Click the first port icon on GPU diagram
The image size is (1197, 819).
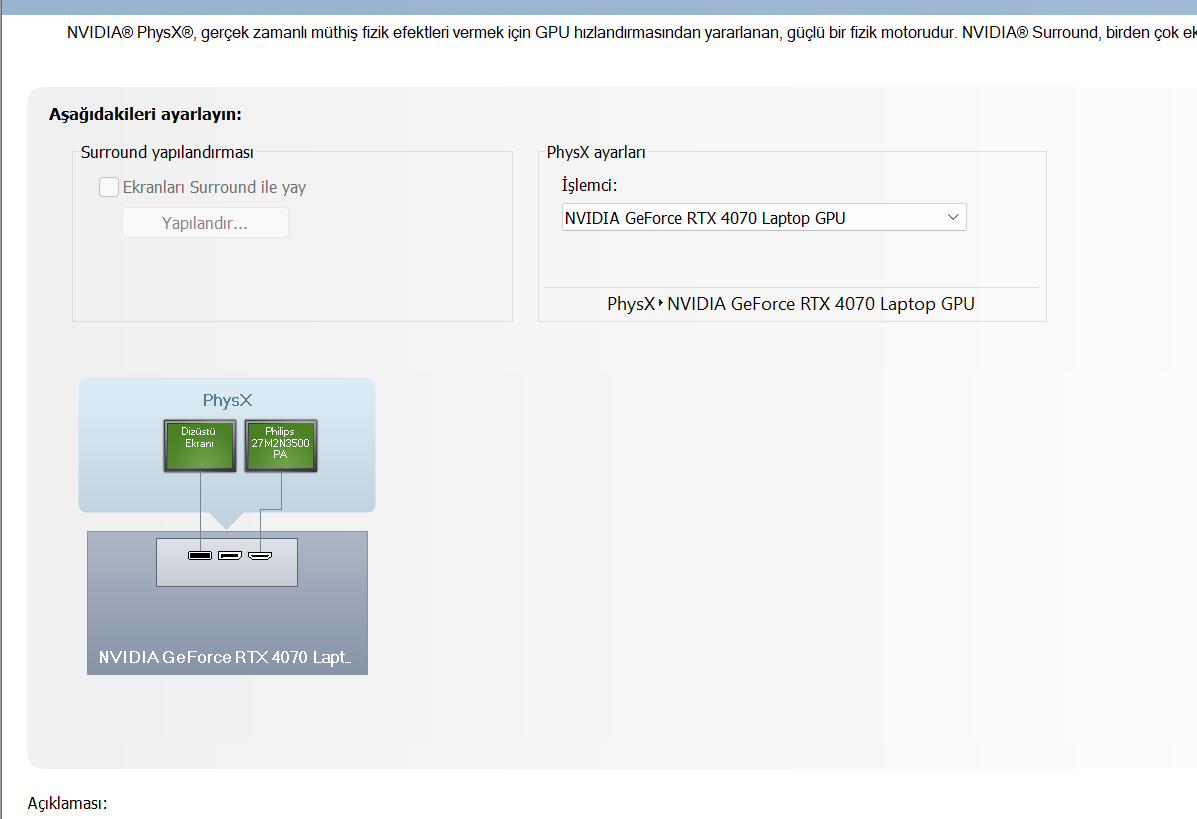[200, 555]
